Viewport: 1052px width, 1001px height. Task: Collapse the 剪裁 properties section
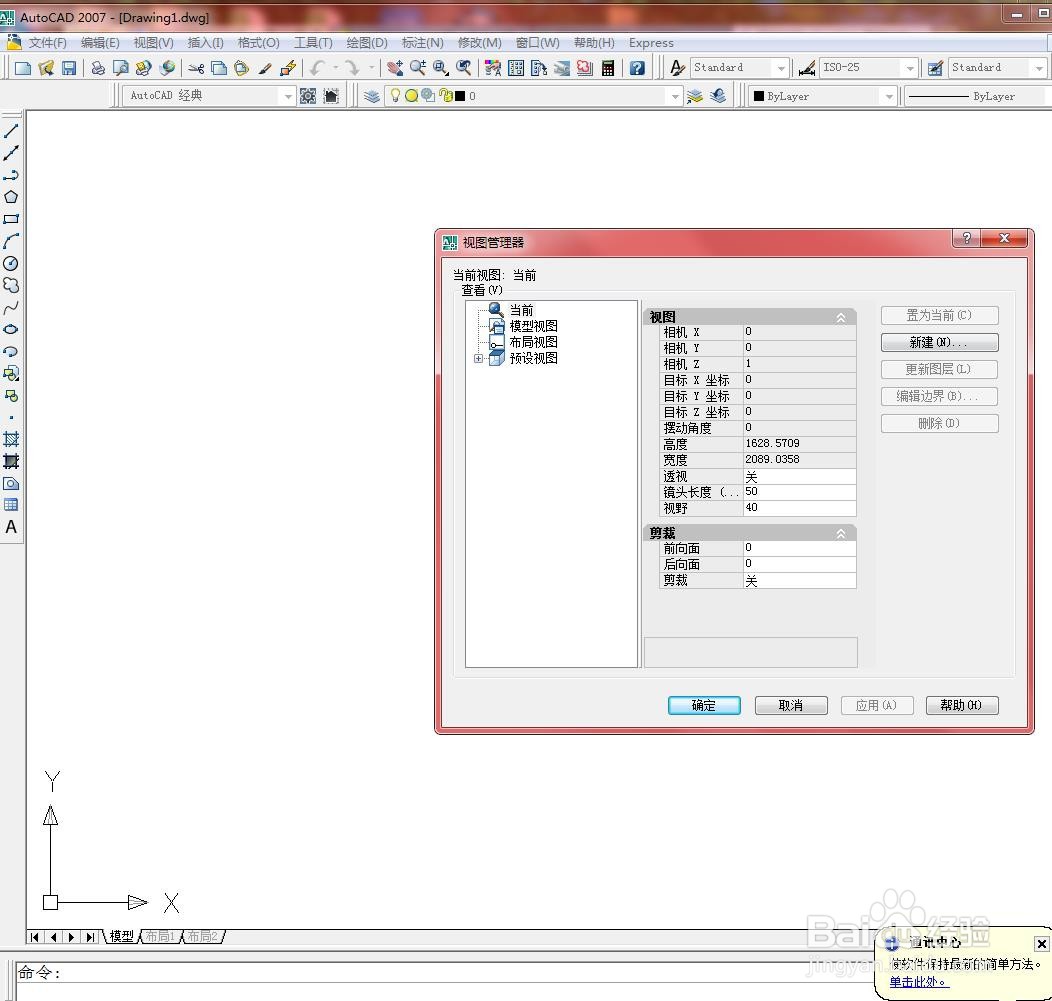[x=841, y=534]
